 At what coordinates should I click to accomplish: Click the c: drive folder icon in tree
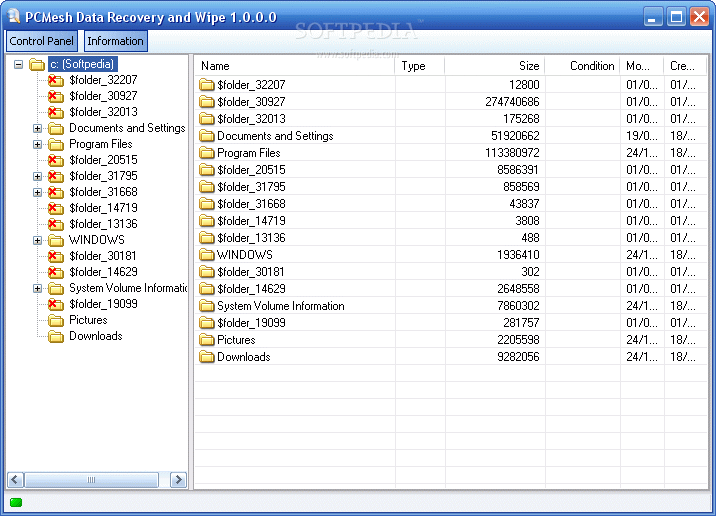pyautogui.click(x=37, y=64)
